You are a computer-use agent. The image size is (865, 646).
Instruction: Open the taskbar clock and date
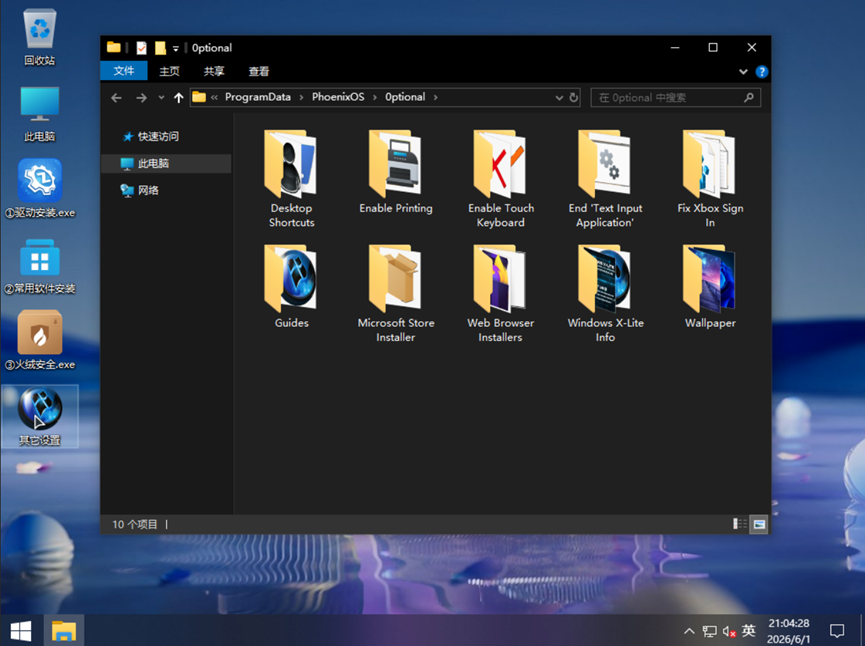coord(789,631)
